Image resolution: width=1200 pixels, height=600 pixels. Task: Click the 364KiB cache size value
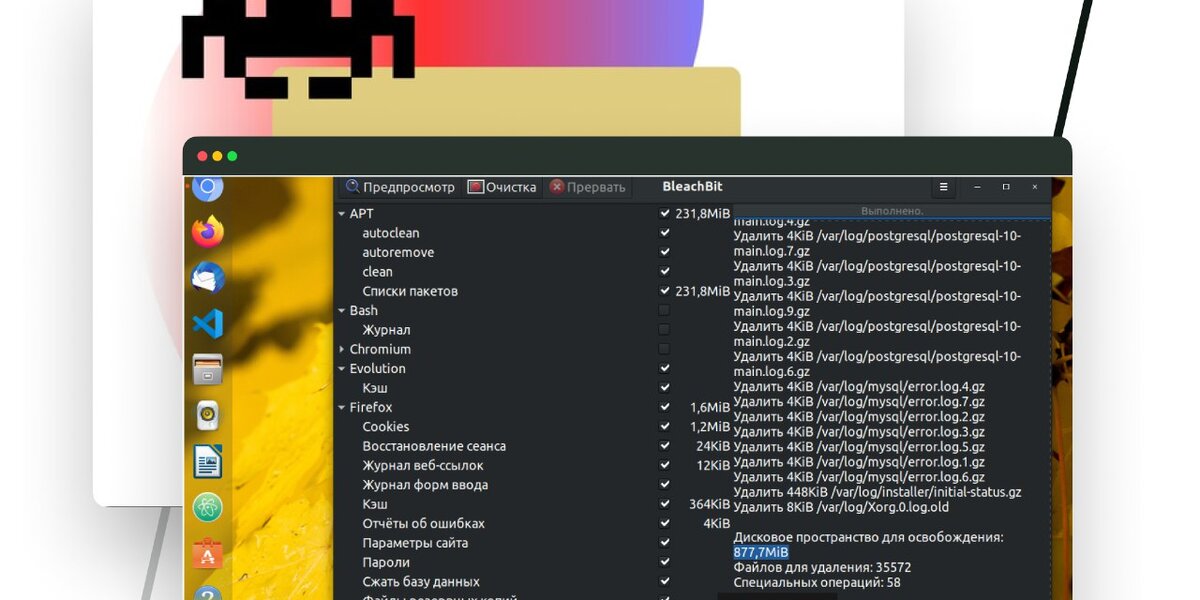709,504
